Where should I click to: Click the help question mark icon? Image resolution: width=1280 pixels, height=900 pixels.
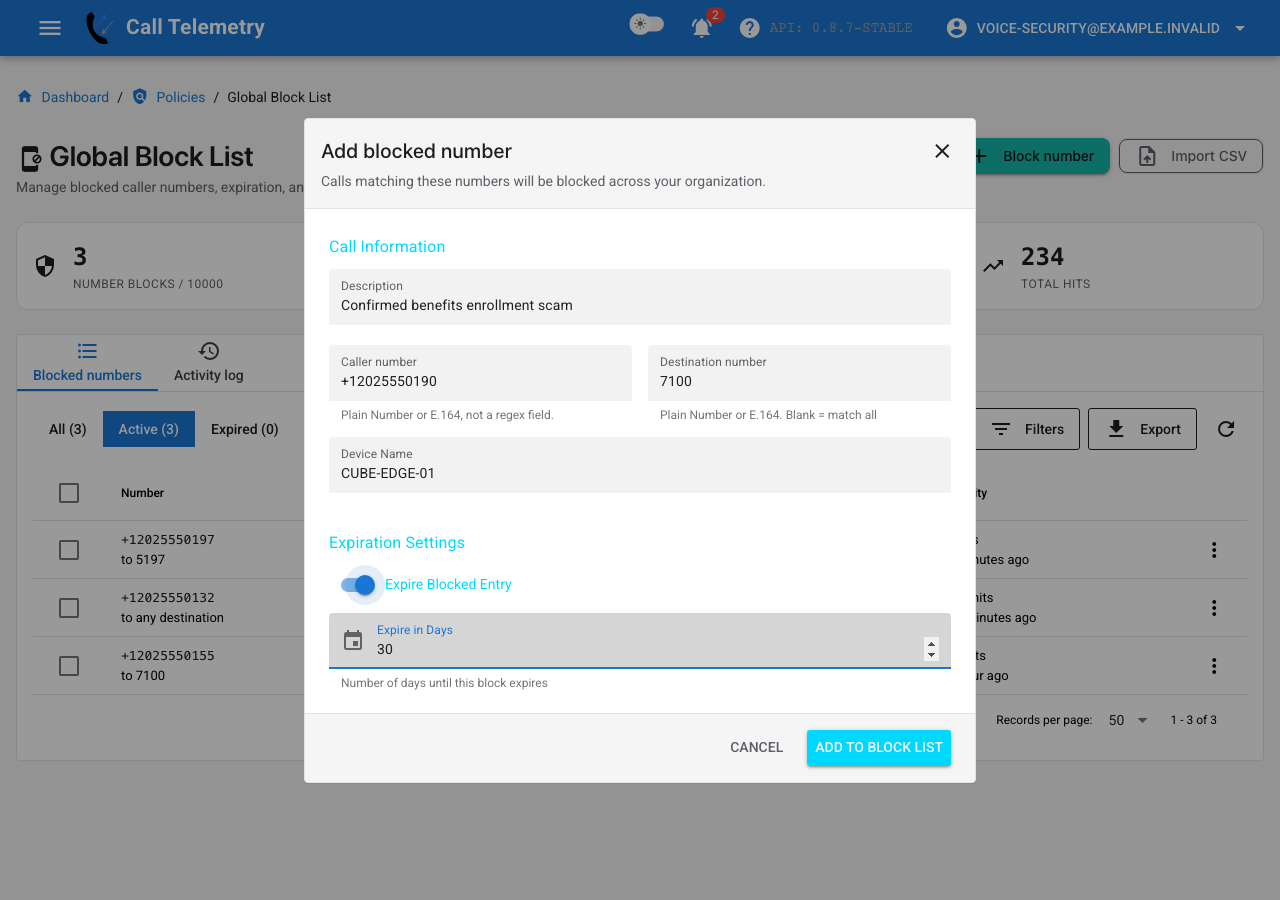tap(750, 28)
